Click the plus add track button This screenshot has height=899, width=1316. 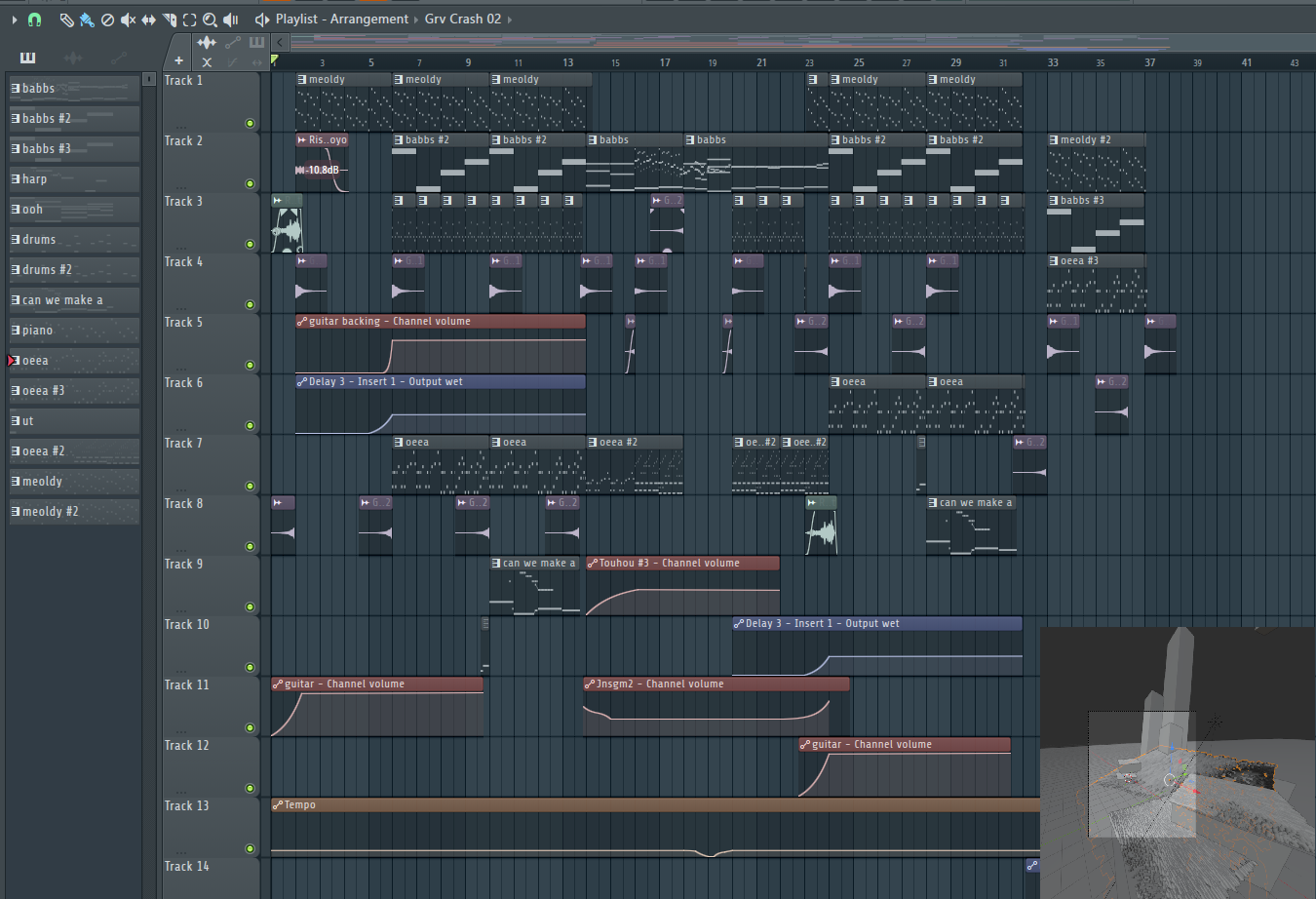[178, 60]
